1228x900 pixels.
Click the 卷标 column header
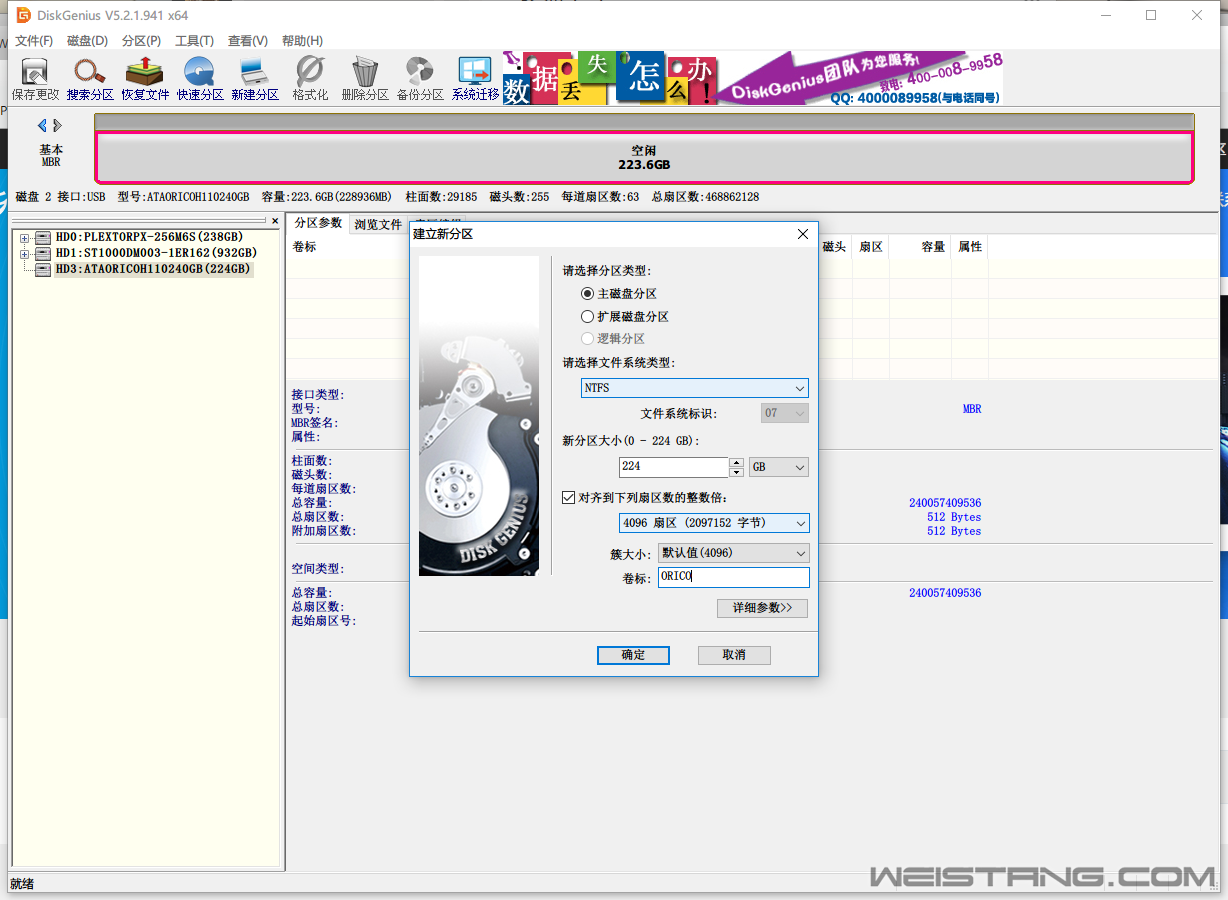coord(305,247)
